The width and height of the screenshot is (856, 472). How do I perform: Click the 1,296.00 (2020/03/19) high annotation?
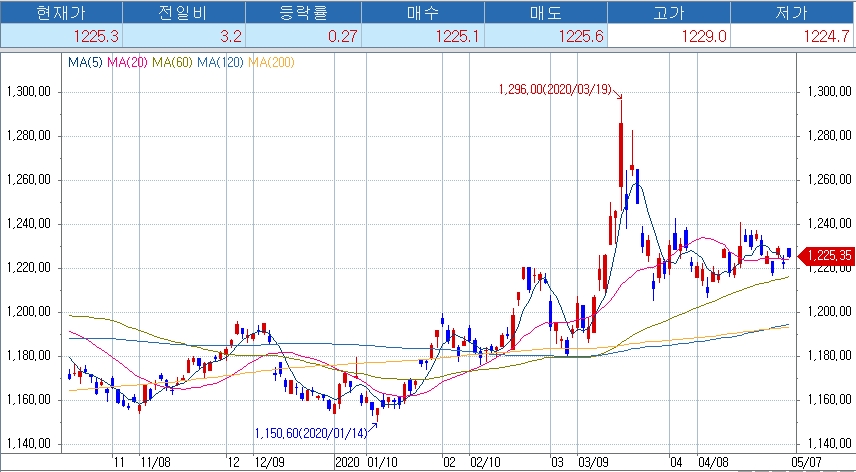tap(556, 89)
